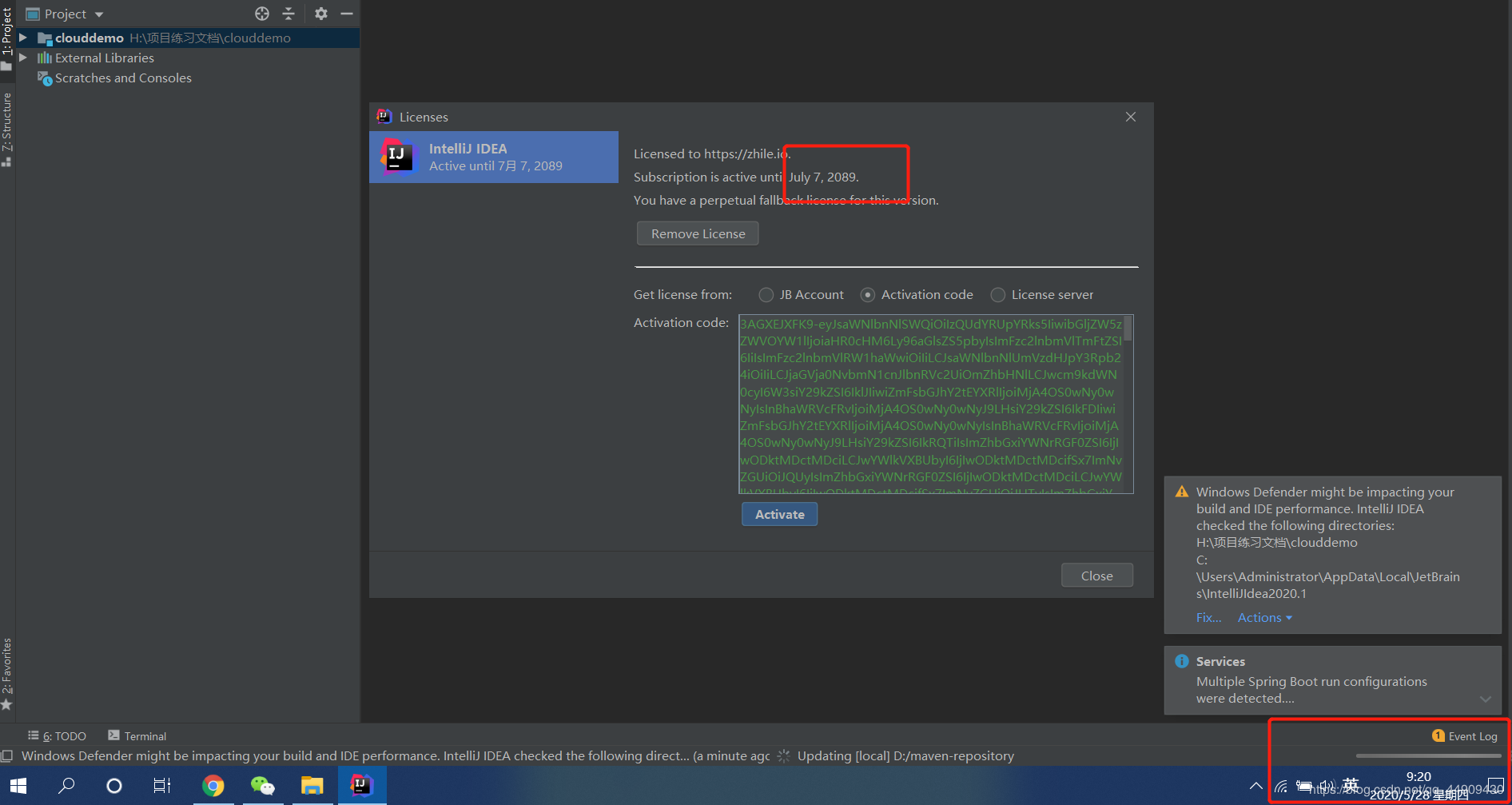The width and height of the screenshot is (1512, 805).
Task: Click the Remove License button
Action: (x=698, y=233)
